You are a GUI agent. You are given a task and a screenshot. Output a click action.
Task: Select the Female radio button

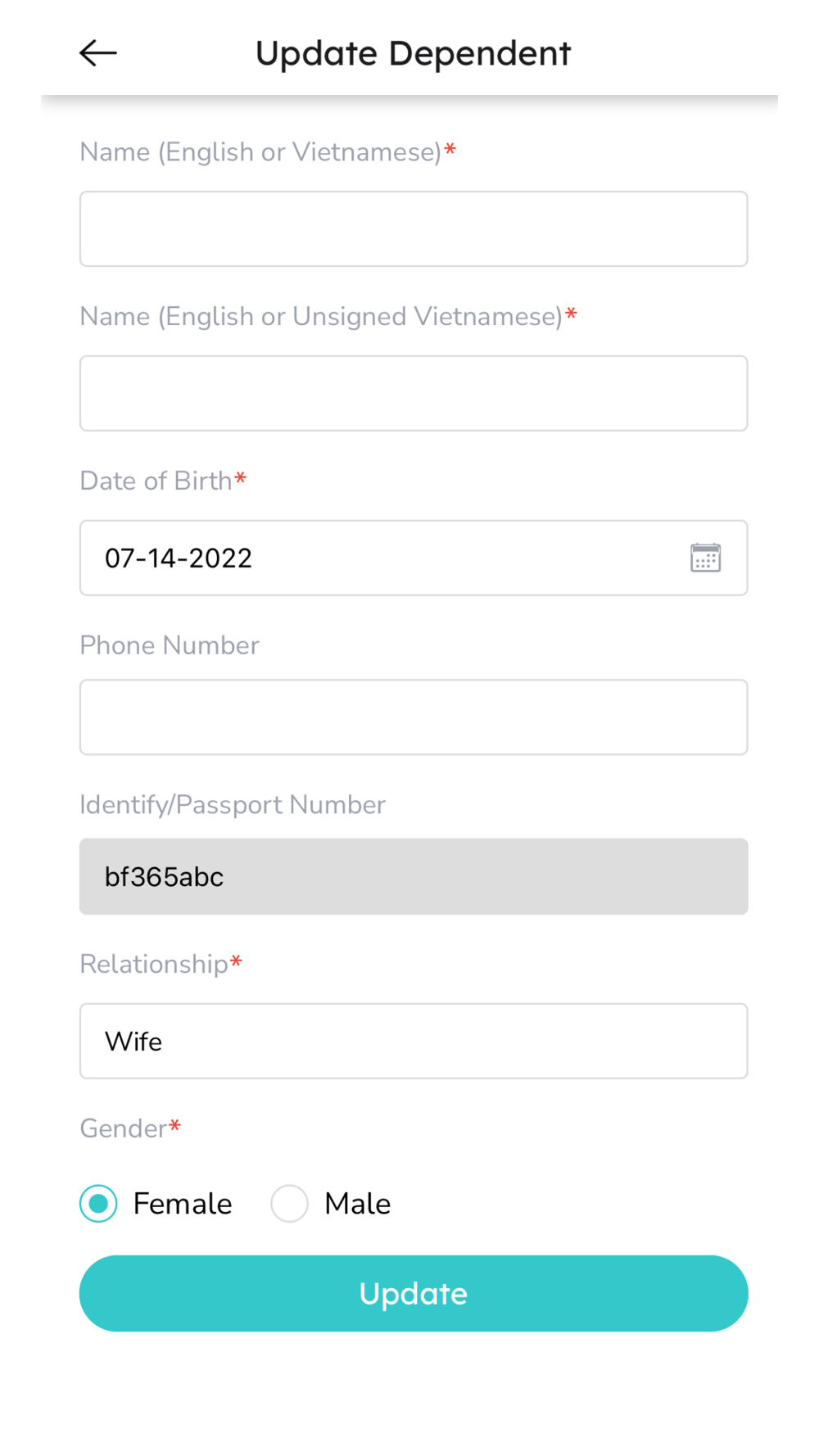[98, 1203]
